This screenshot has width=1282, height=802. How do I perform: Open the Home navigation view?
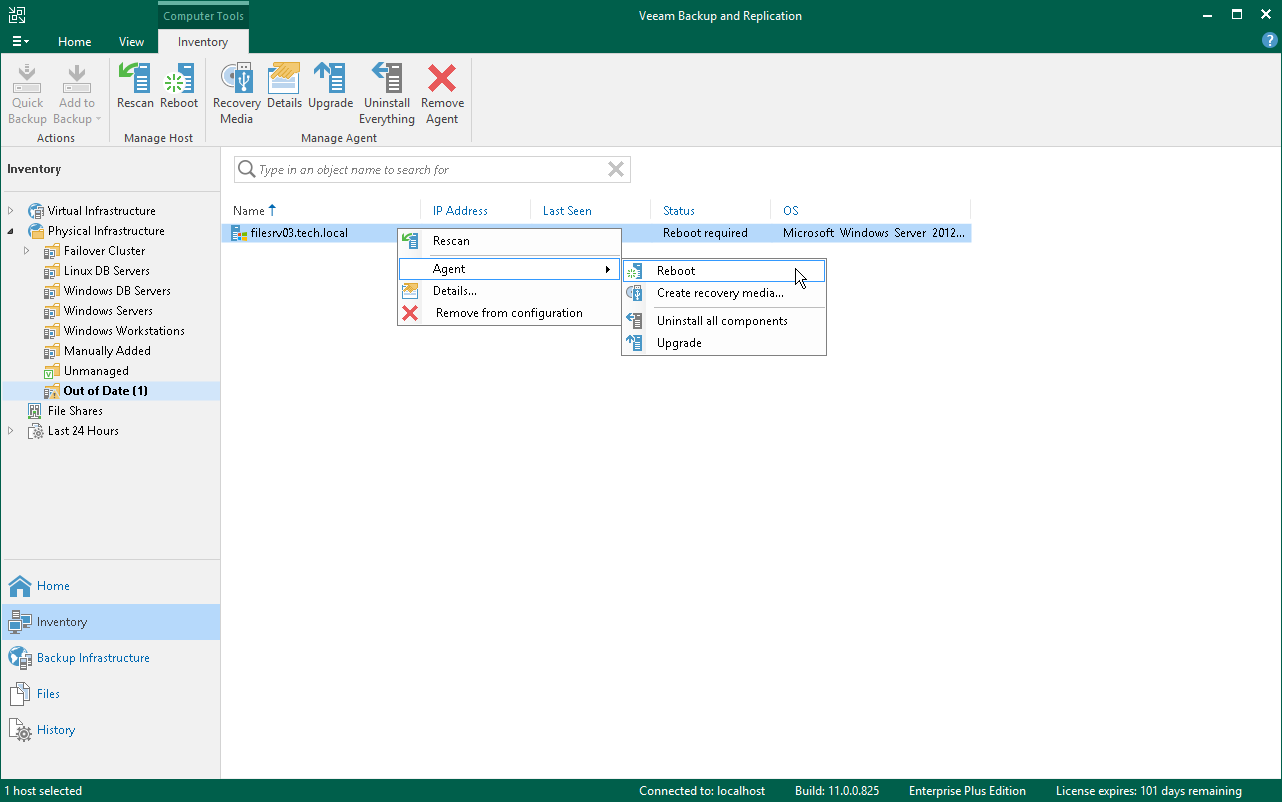click(110, 586)
